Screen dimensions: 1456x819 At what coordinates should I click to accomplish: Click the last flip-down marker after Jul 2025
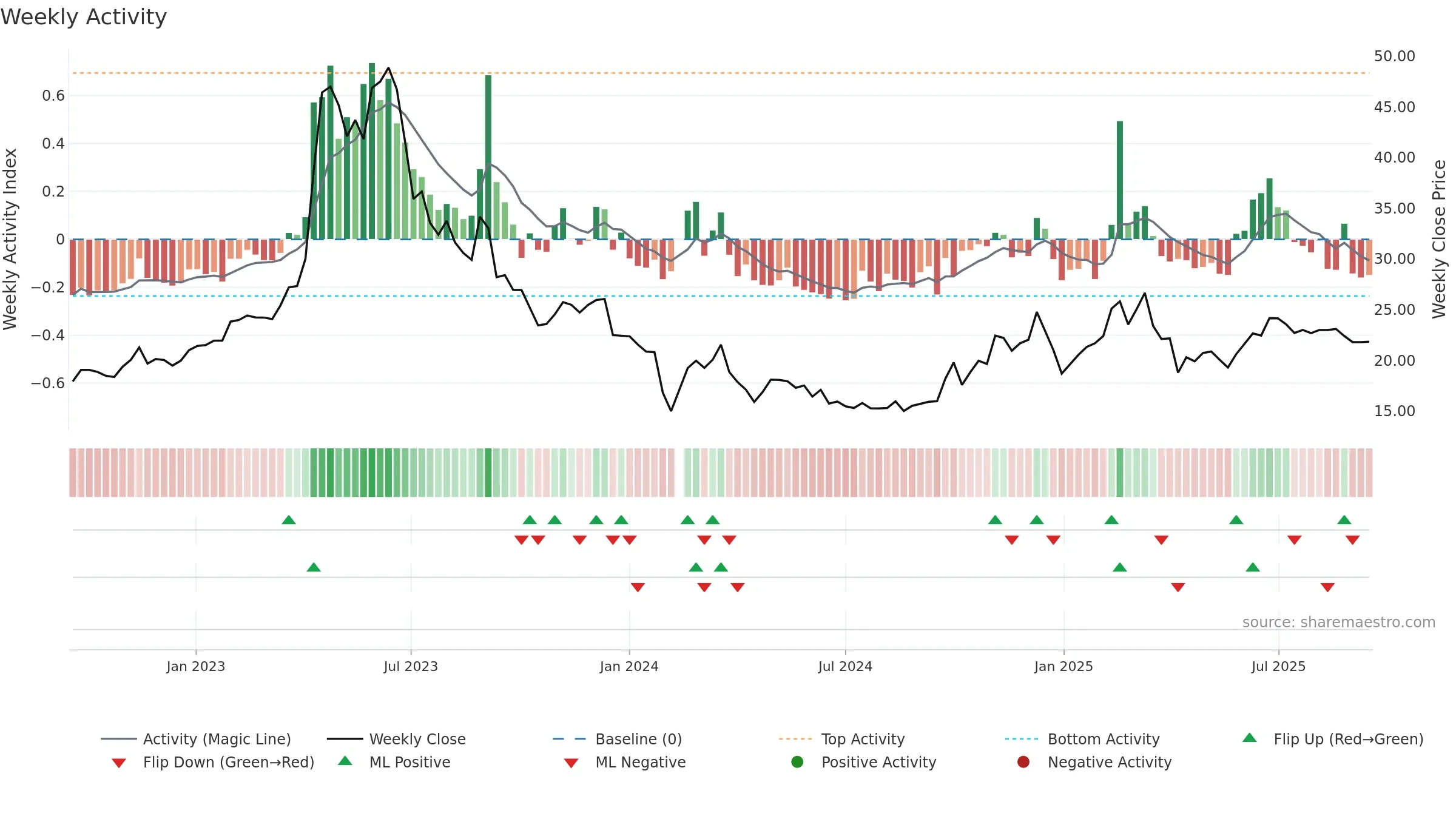[1352, 540]
